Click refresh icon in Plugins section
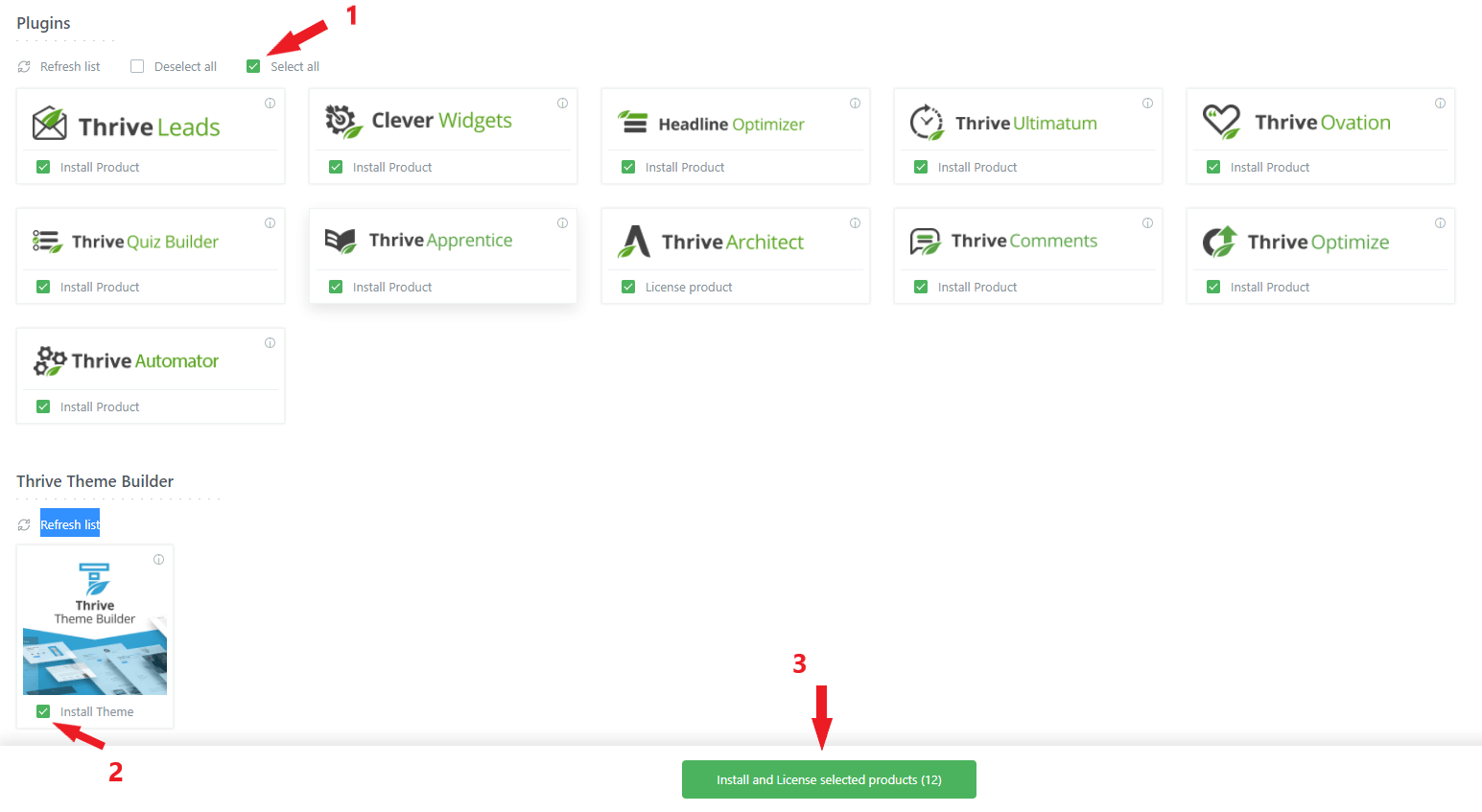Image resolution: width=1482 pixels, height=812 pixels. tap(24, 66)
